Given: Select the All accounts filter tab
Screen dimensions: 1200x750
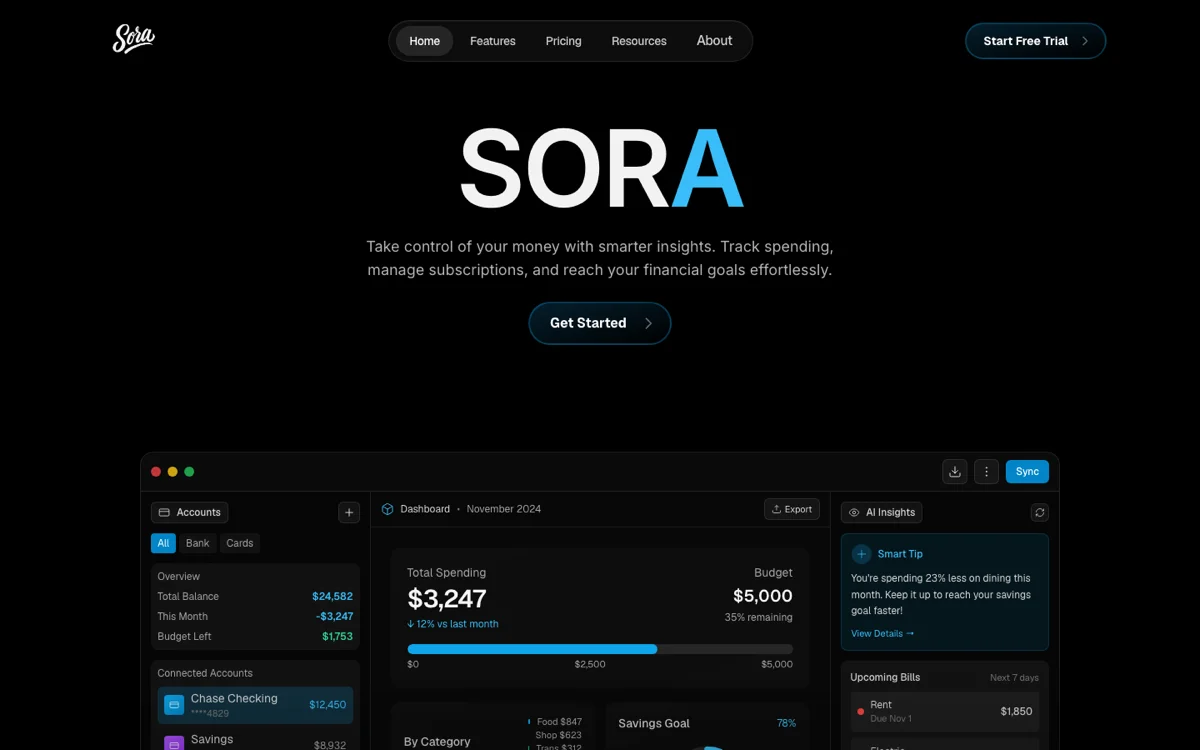Looking at the screenshot, I should coord(163,543).
